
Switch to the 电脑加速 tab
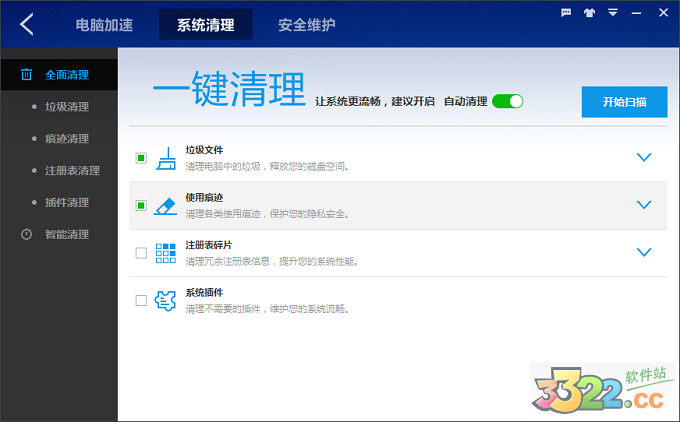(104, 25)
